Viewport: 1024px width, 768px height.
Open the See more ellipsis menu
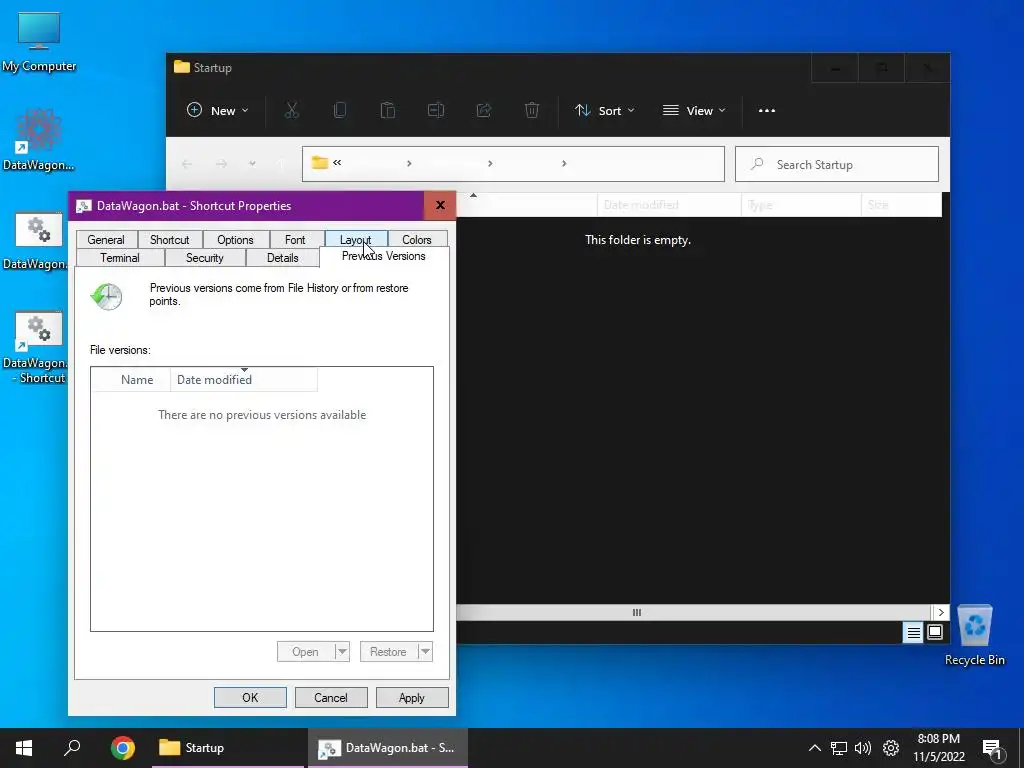[767, 110]
